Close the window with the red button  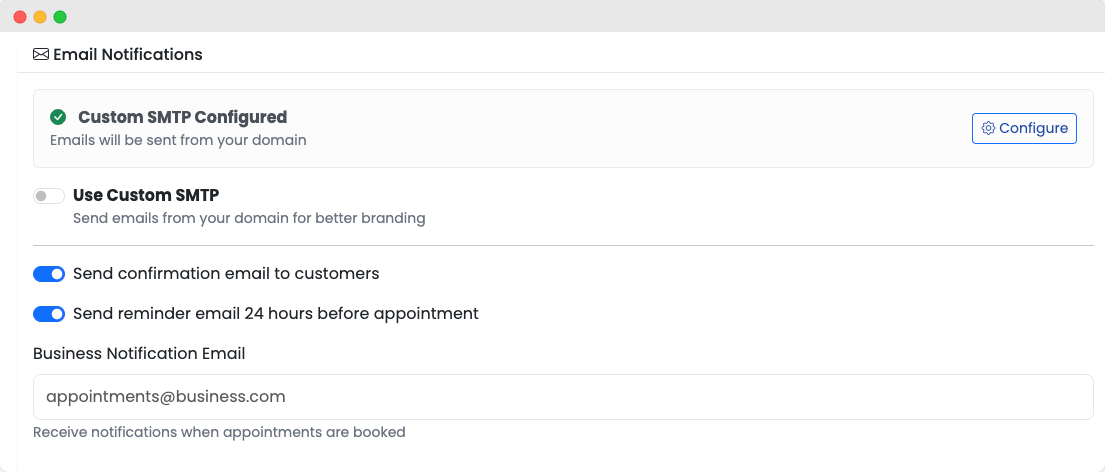20,17
